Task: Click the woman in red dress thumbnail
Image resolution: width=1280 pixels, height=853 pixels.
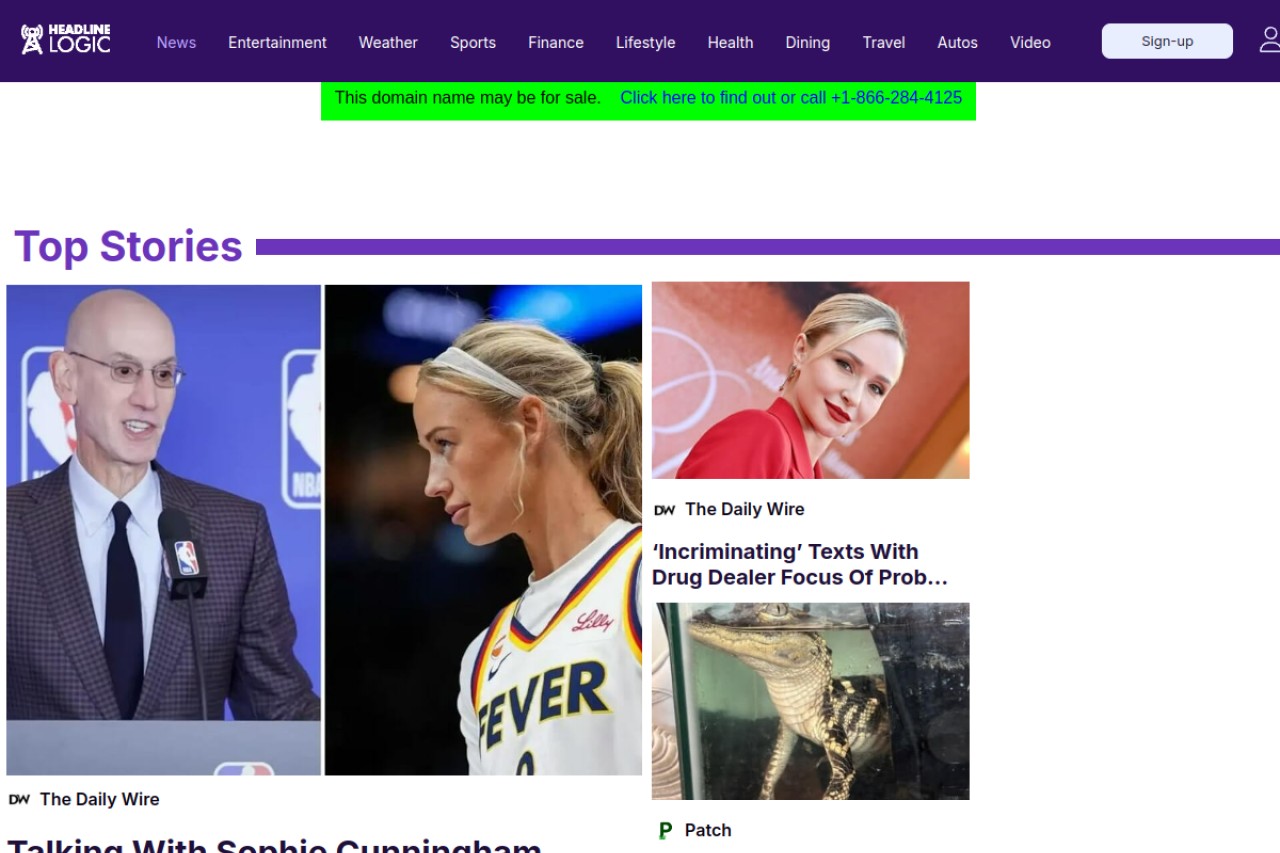Action: [811, 380]
